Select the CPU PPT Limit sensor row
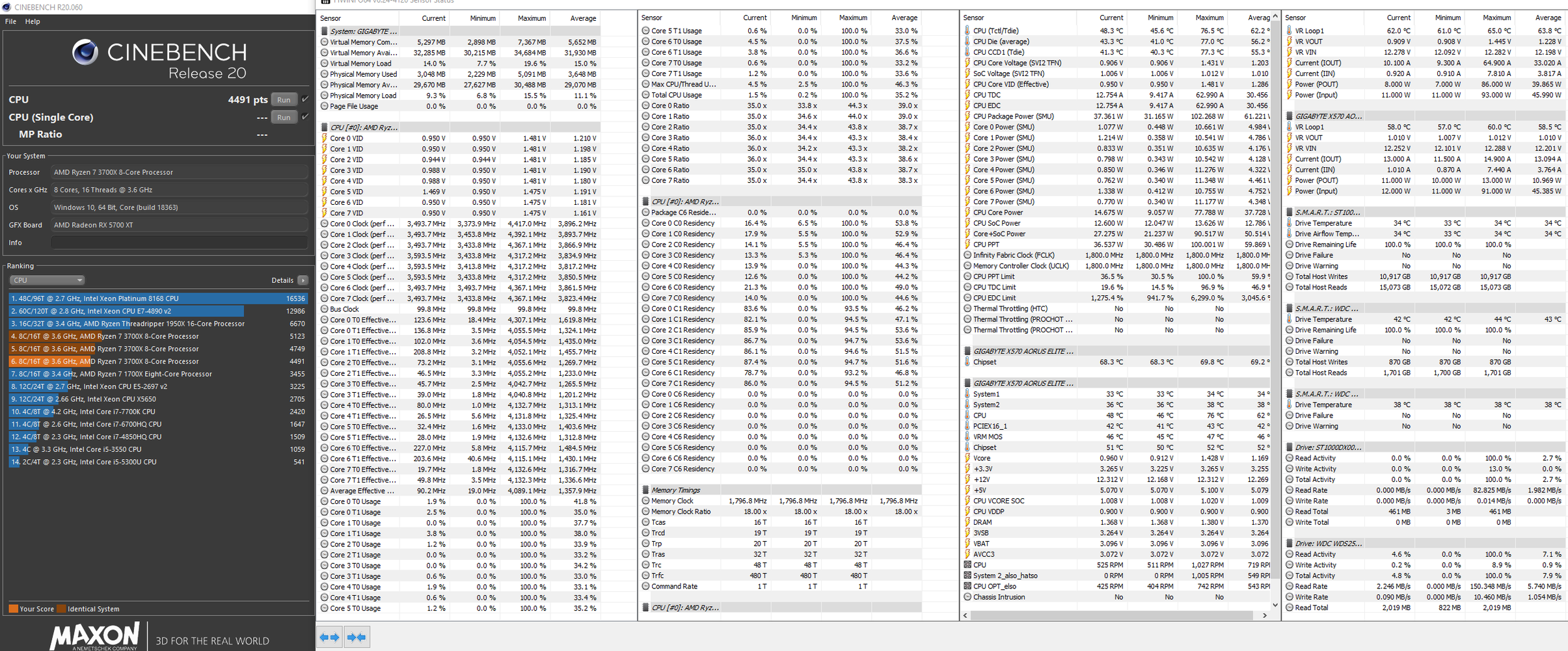Image resolution: width=1568 pixels, height=651 pixels. 1116,276
